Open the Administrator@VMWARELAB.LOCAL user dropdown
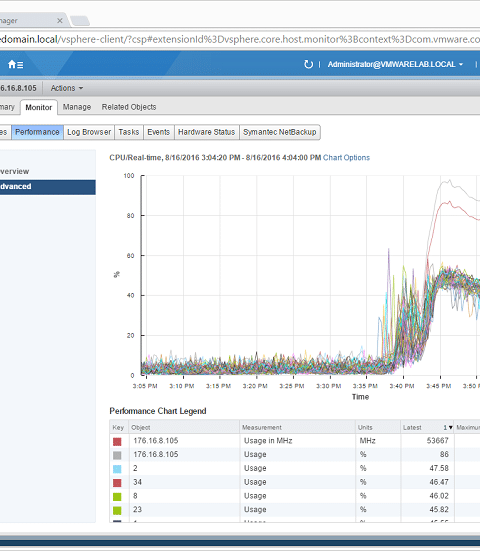This screenshot has width=480, height=551. tap(395, 64)
